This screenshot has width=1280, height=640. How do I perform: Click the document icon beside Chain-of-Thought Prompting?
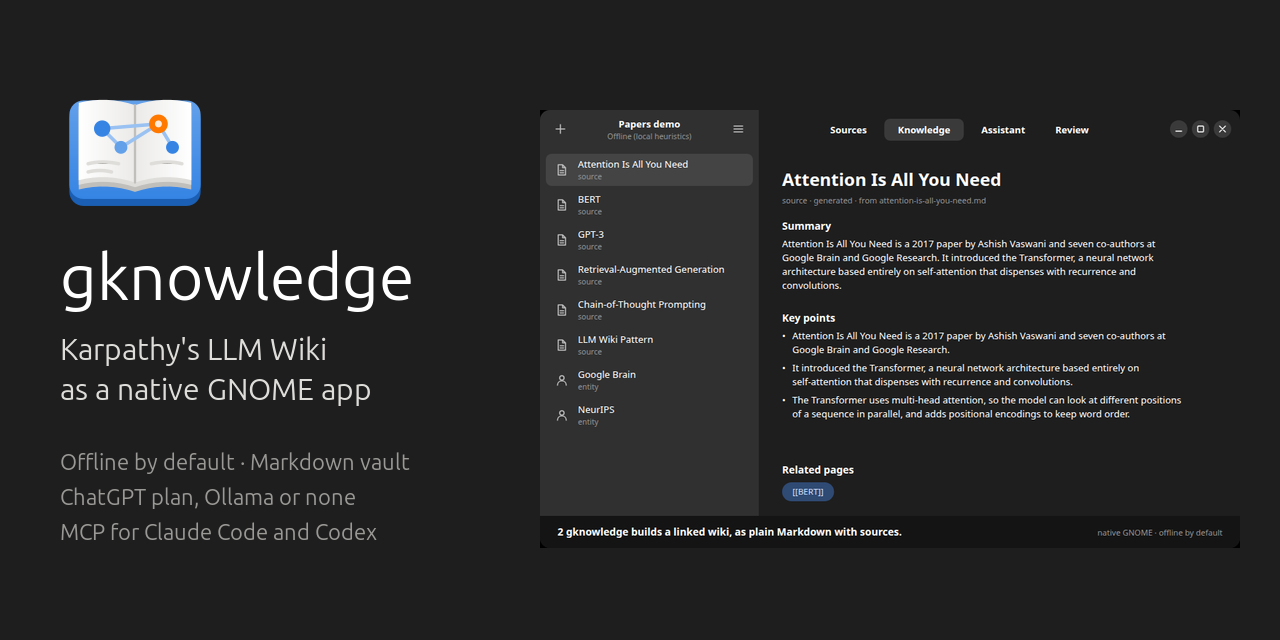click(561, 310)
